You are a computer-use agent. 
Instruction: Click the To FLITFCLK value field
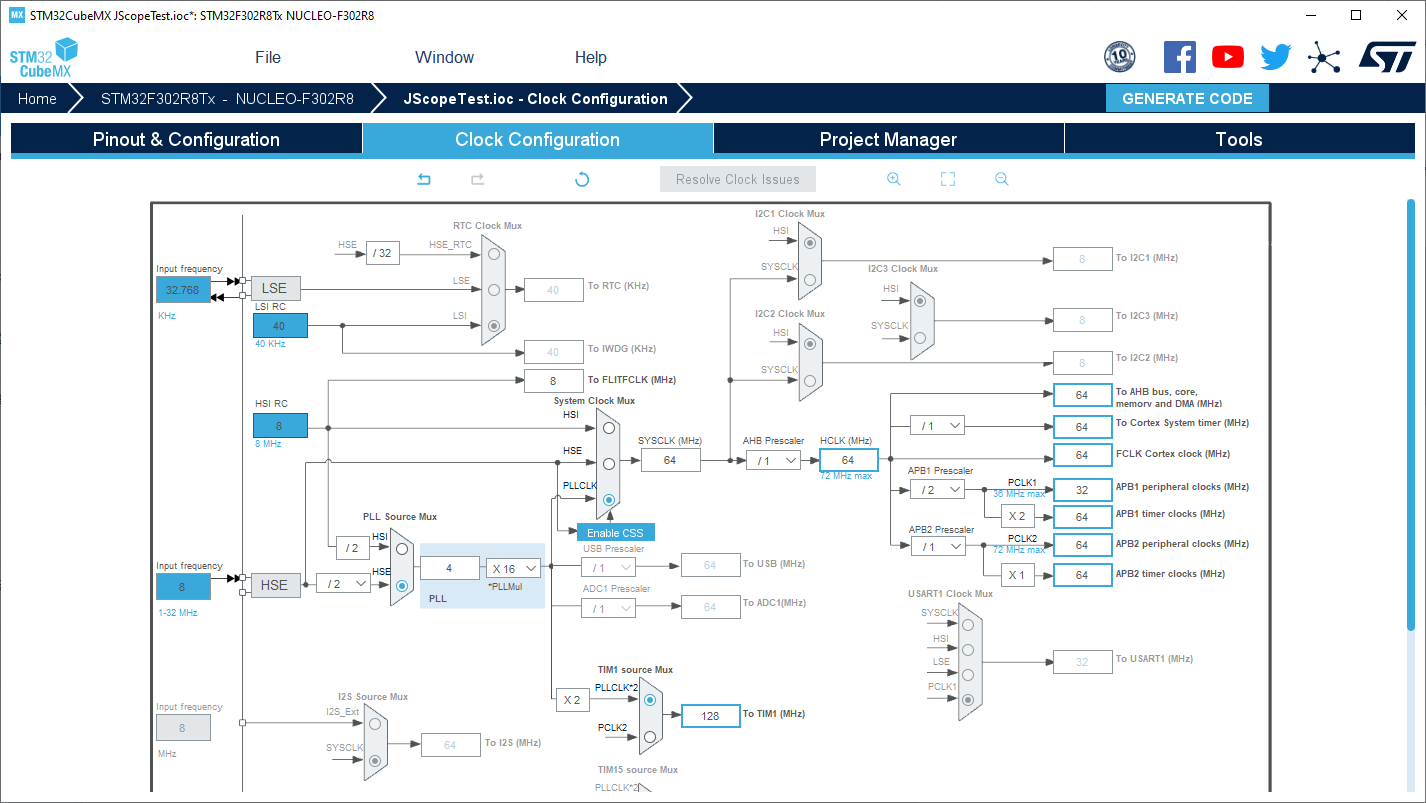pos(554,381)
